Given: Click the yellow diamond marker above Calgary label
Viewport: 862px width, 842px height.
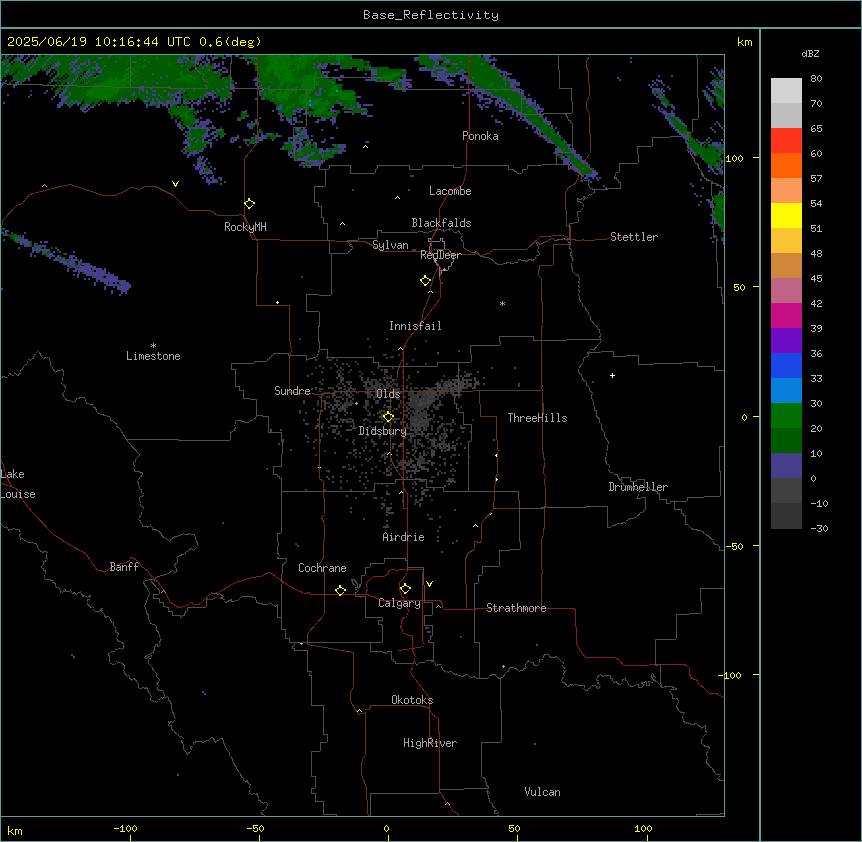Looking at the screenshot, I should tap(405, 589).
